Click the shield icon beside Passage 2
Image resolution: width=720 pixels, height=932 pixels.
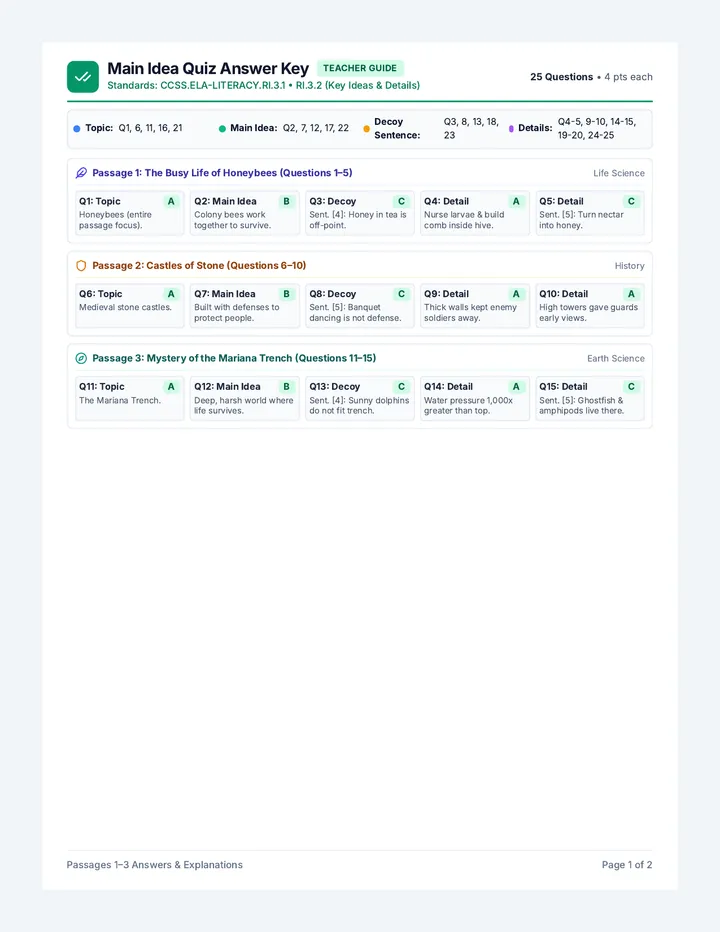[x=81, y=266]
